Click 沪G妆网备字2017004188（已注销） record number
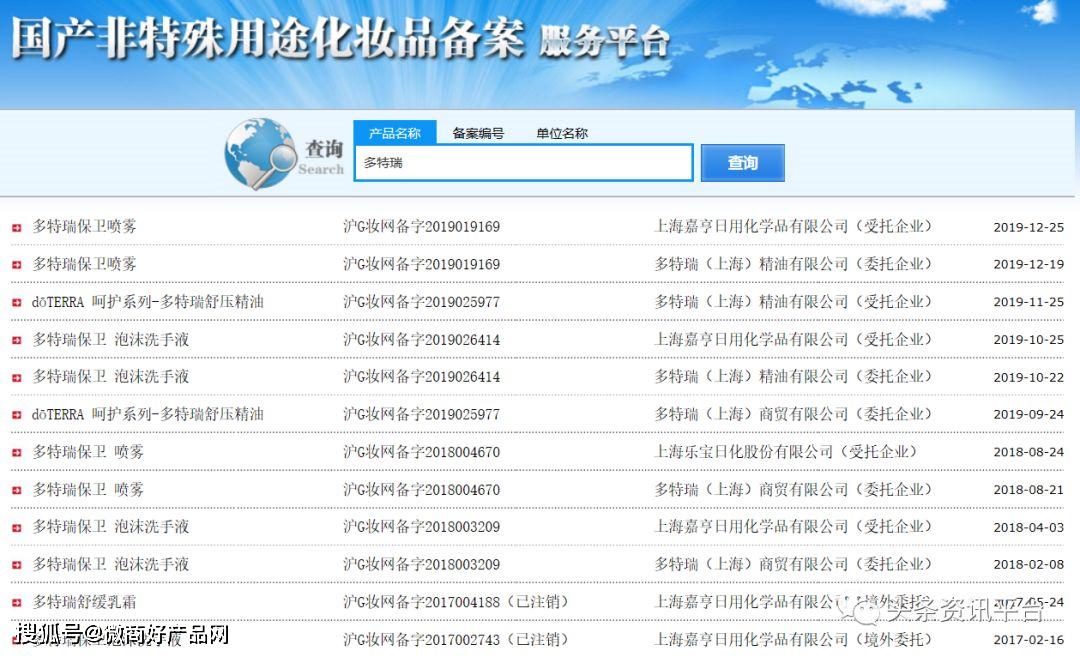1080x657 pixels. tap(457, 602)
